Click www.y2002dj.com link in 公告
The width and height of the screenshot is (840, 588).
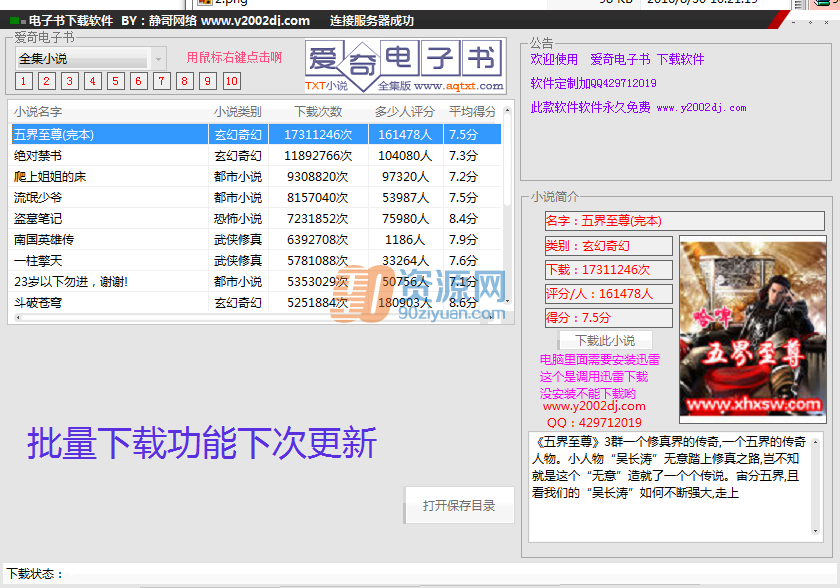[701, 108]
